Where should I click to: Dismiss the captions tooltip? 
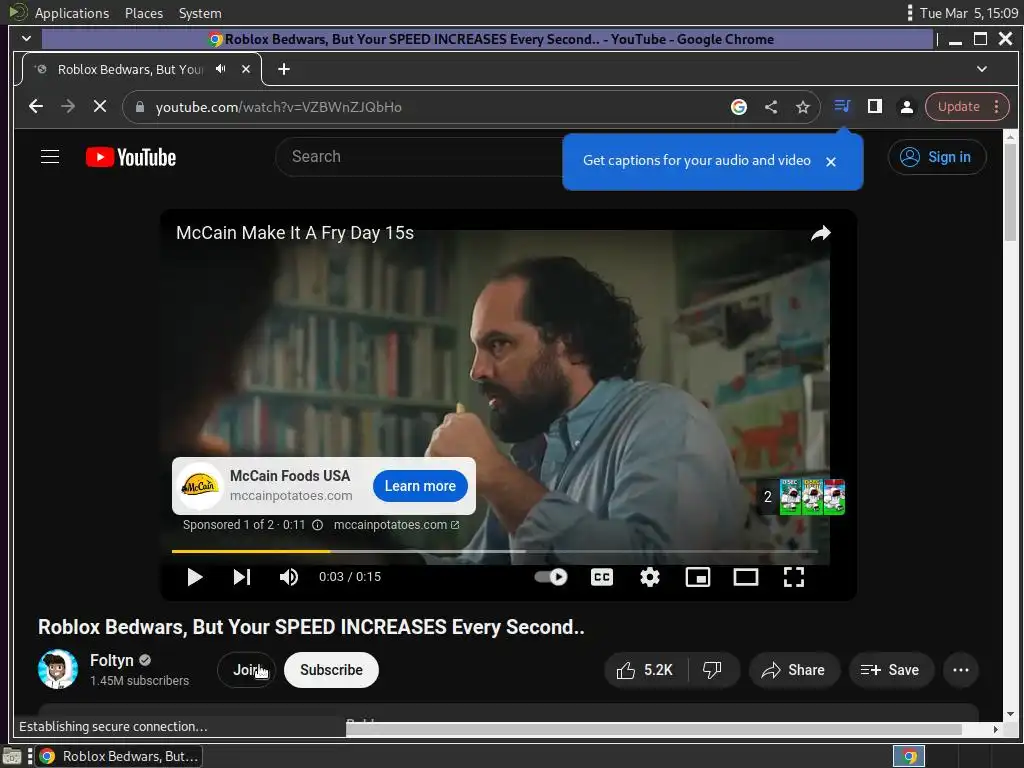pyautogui.click(x=831, y=161)
